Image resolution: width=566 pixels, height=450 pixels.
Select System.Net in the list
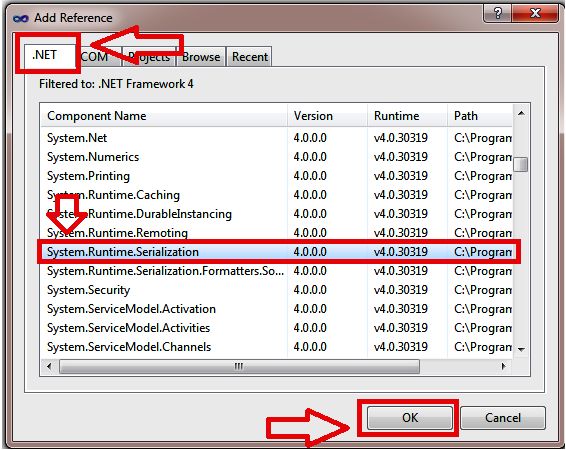pos(277,138)
